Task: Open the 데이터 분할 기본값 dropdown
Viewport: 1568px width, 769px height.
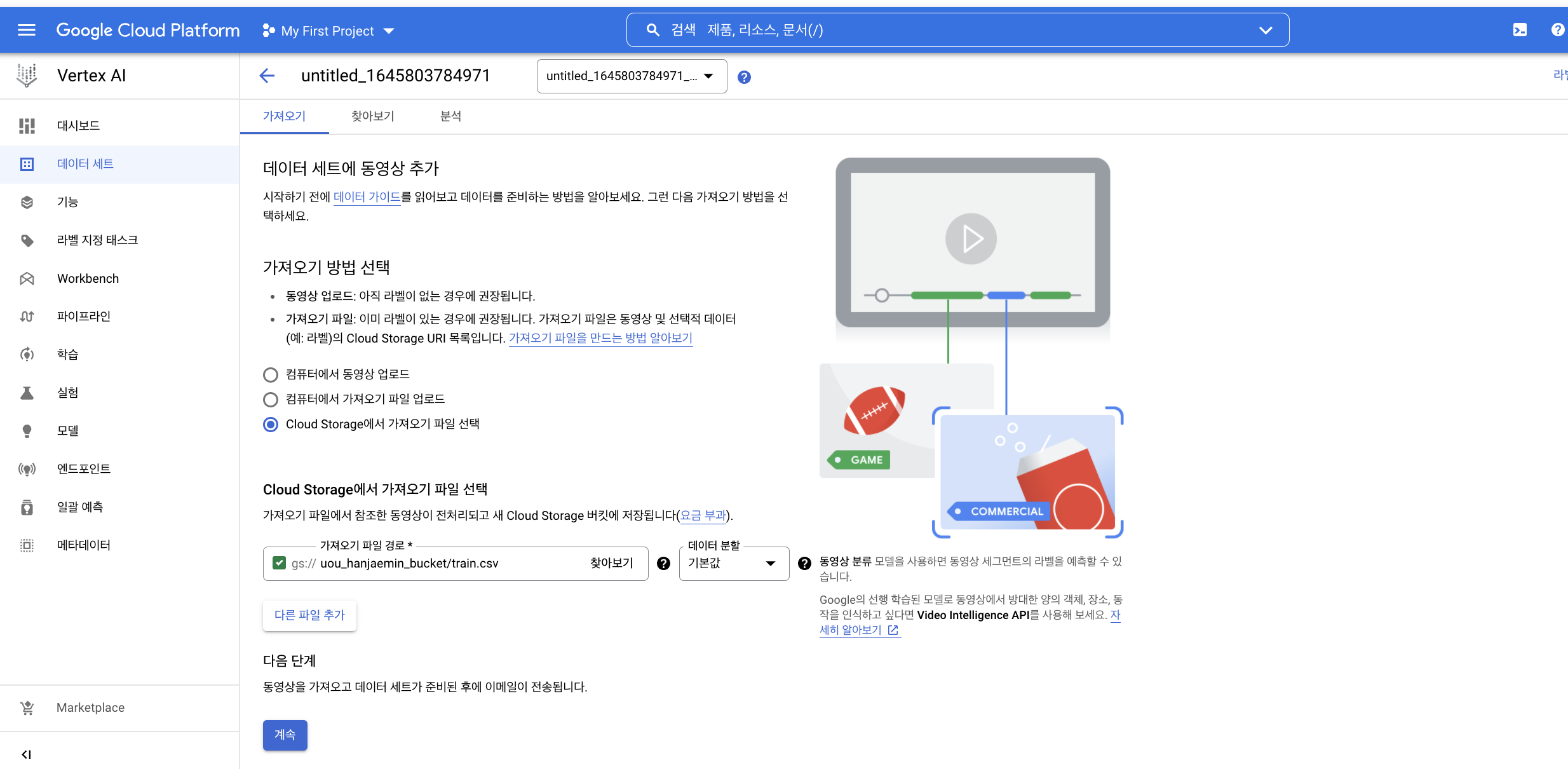Action: (733, 563)
